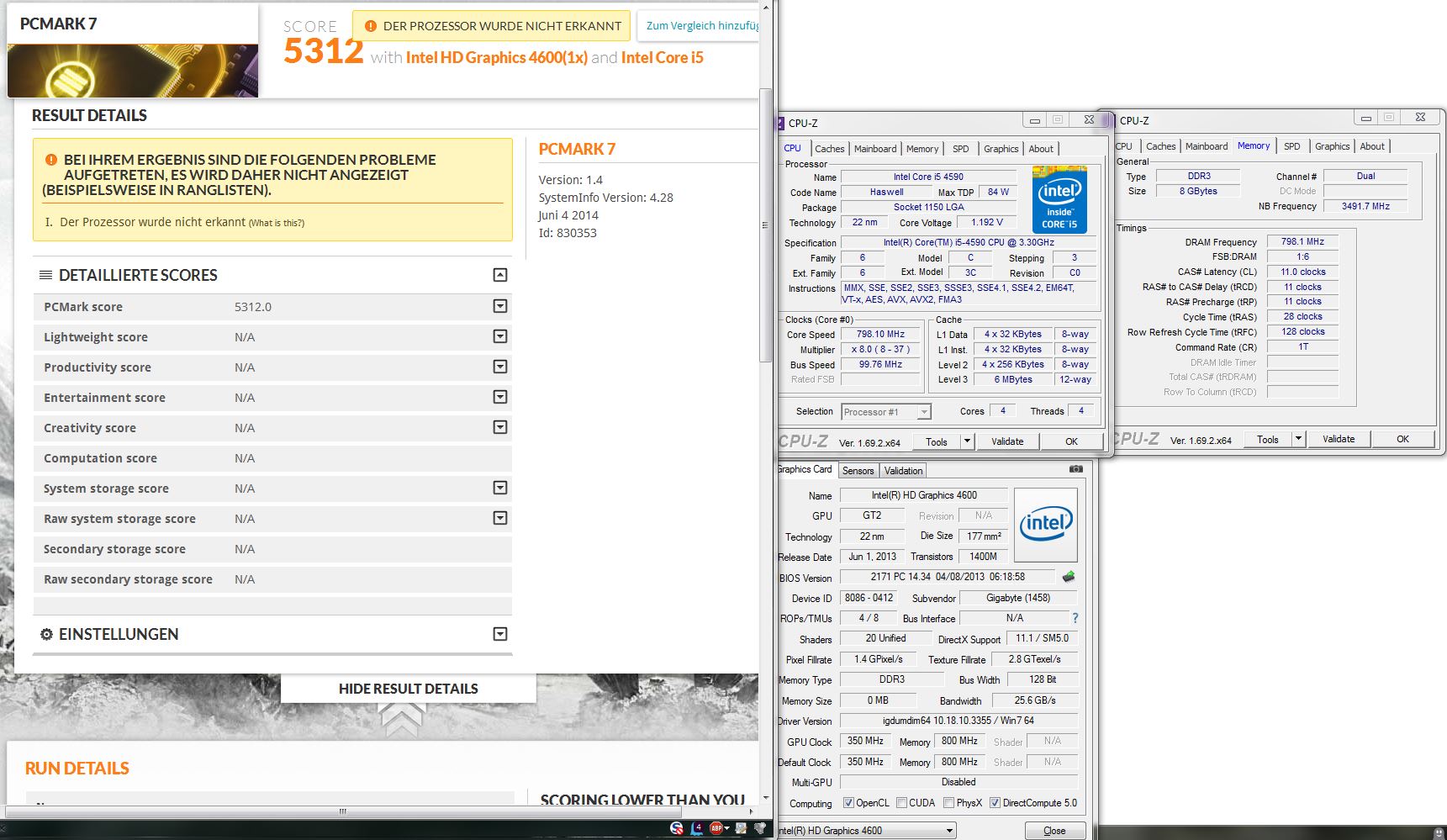Toggle the OpenCL checkbox

848,803
